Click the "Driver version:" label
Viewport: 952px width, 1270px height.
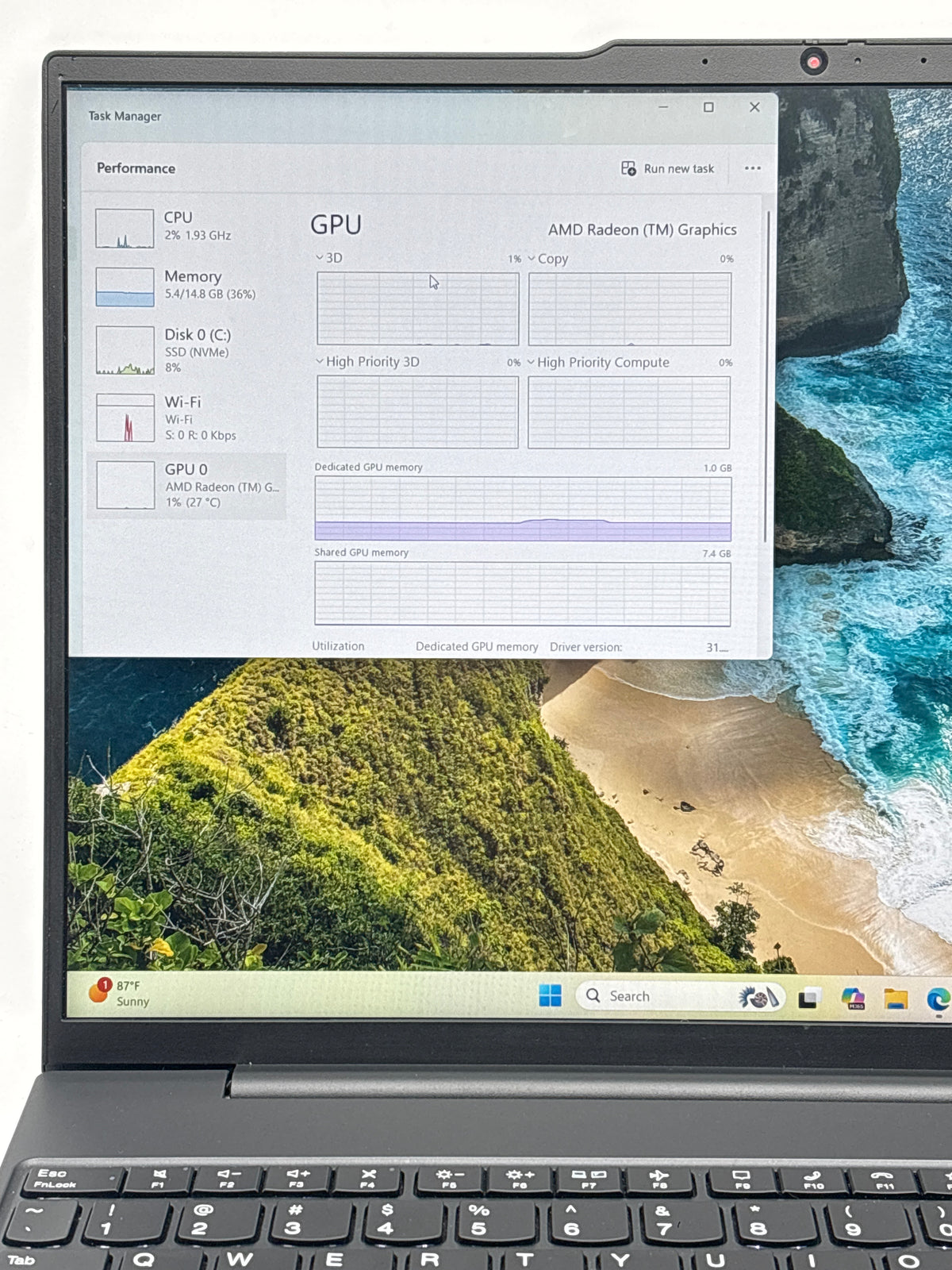(x=586, y=647)
